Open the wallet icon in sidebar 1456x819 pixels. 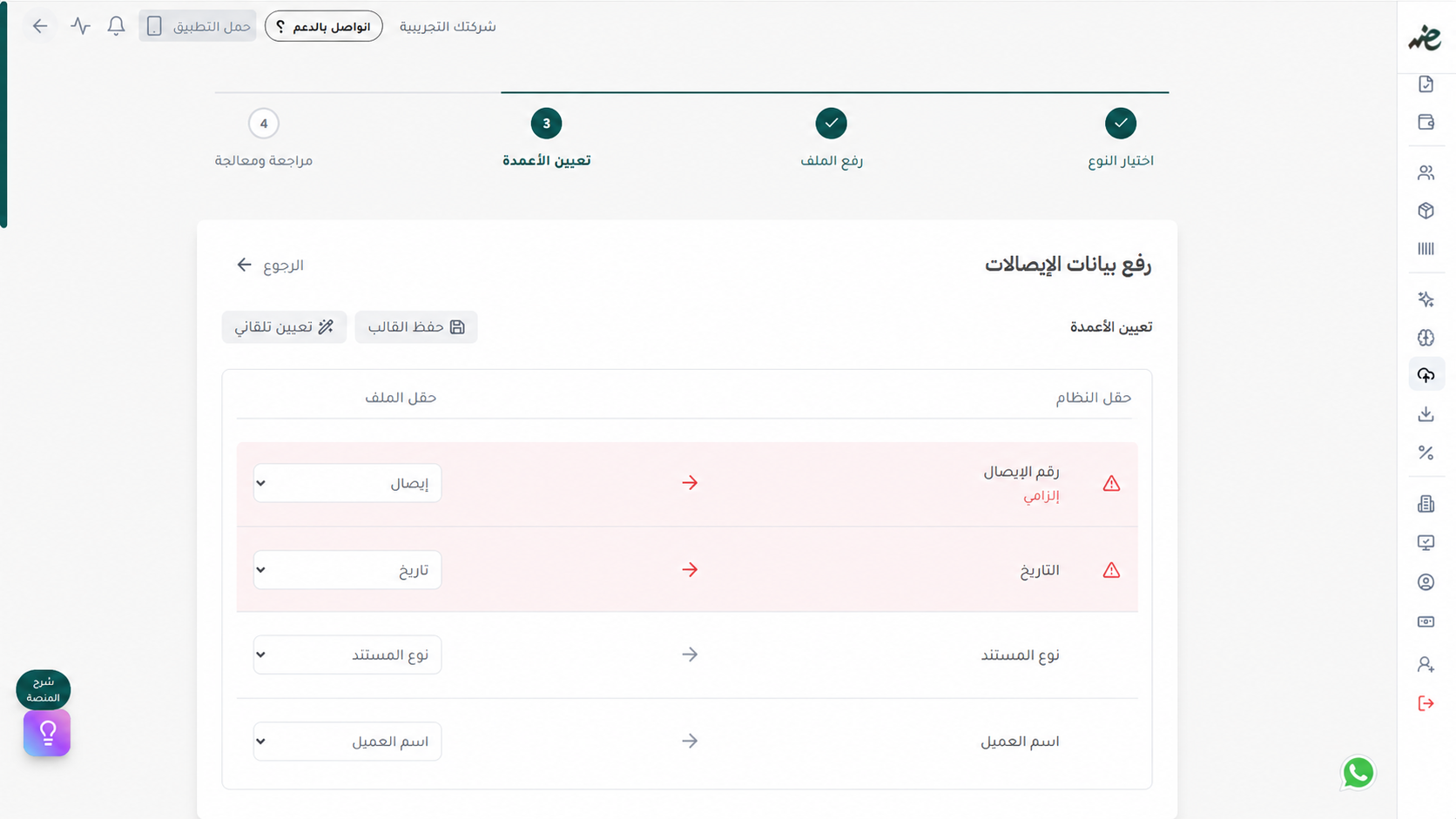click(1426, 123)
